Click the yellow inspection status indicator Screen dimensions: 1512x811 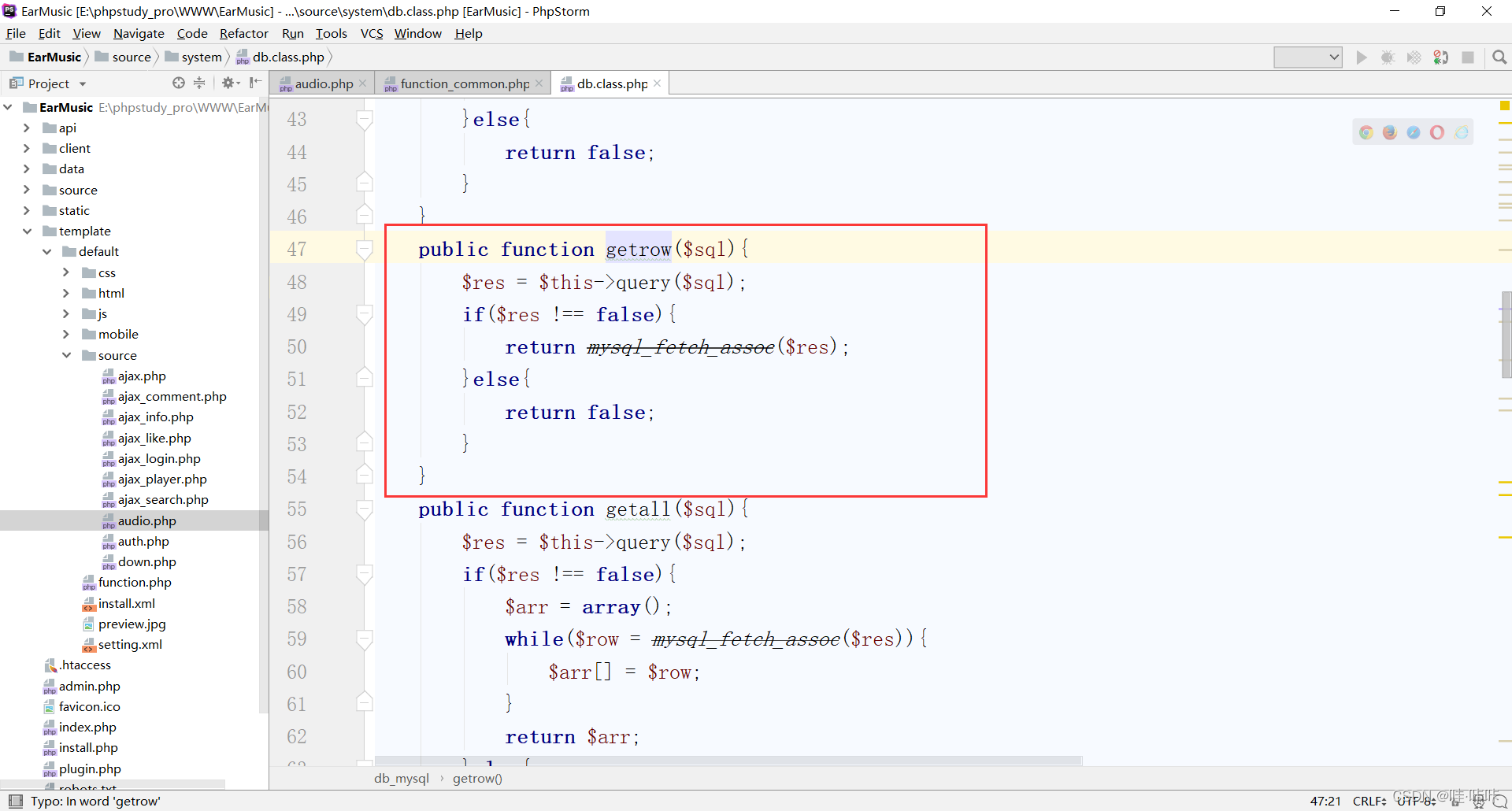click(x=1505, y=106)
